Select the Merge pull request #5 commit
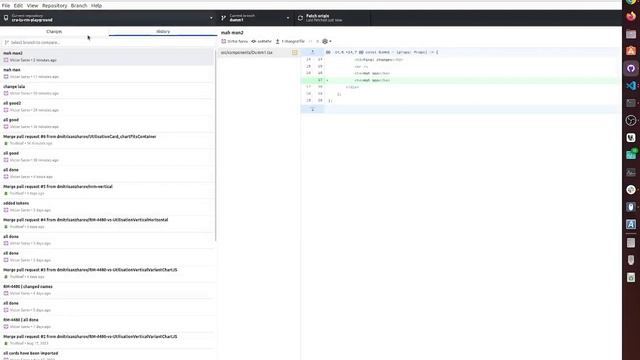 (107, 190)
